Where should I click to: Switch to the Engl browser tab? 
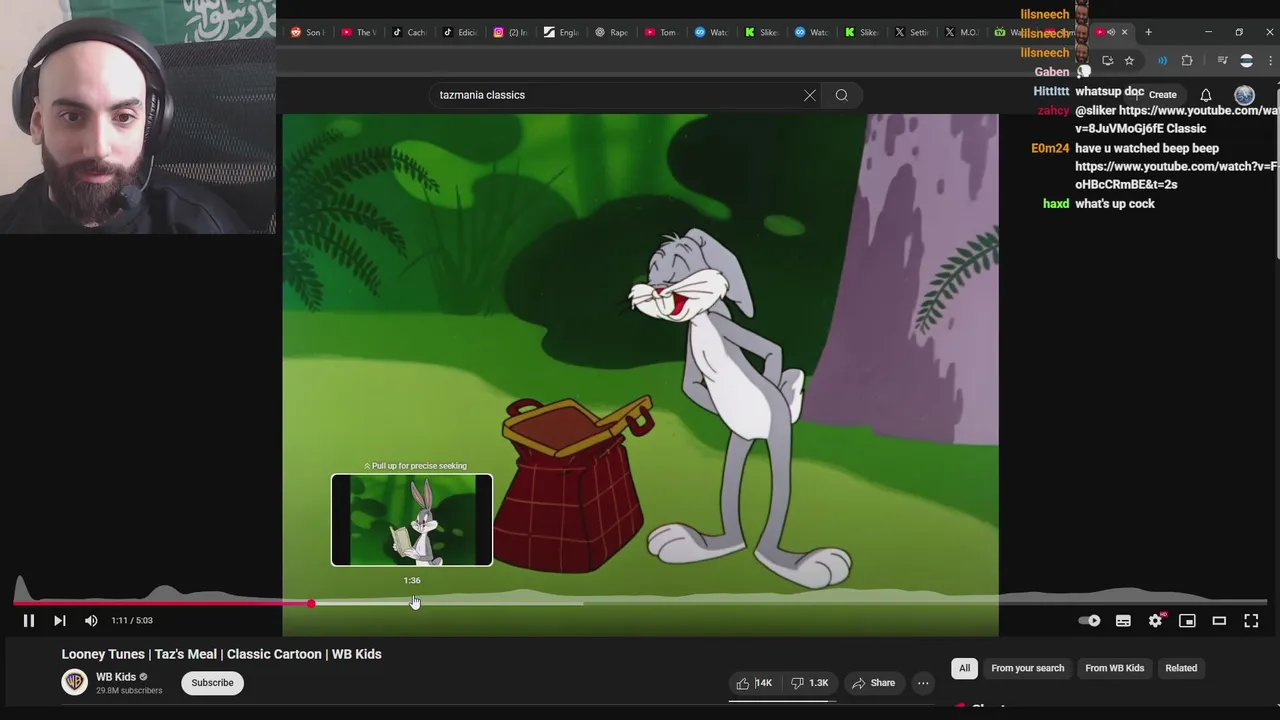[561, 32]
